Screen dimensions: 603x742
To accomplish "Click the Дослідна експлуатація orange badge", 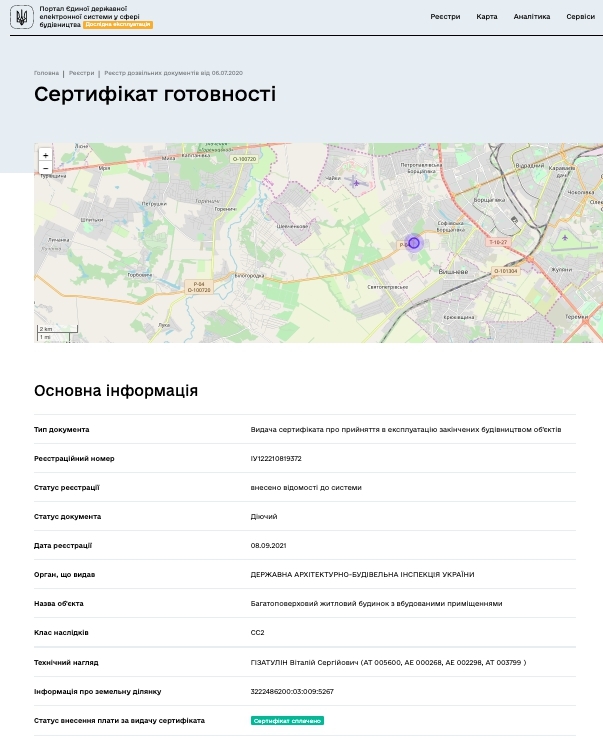I will coord(118,25).
